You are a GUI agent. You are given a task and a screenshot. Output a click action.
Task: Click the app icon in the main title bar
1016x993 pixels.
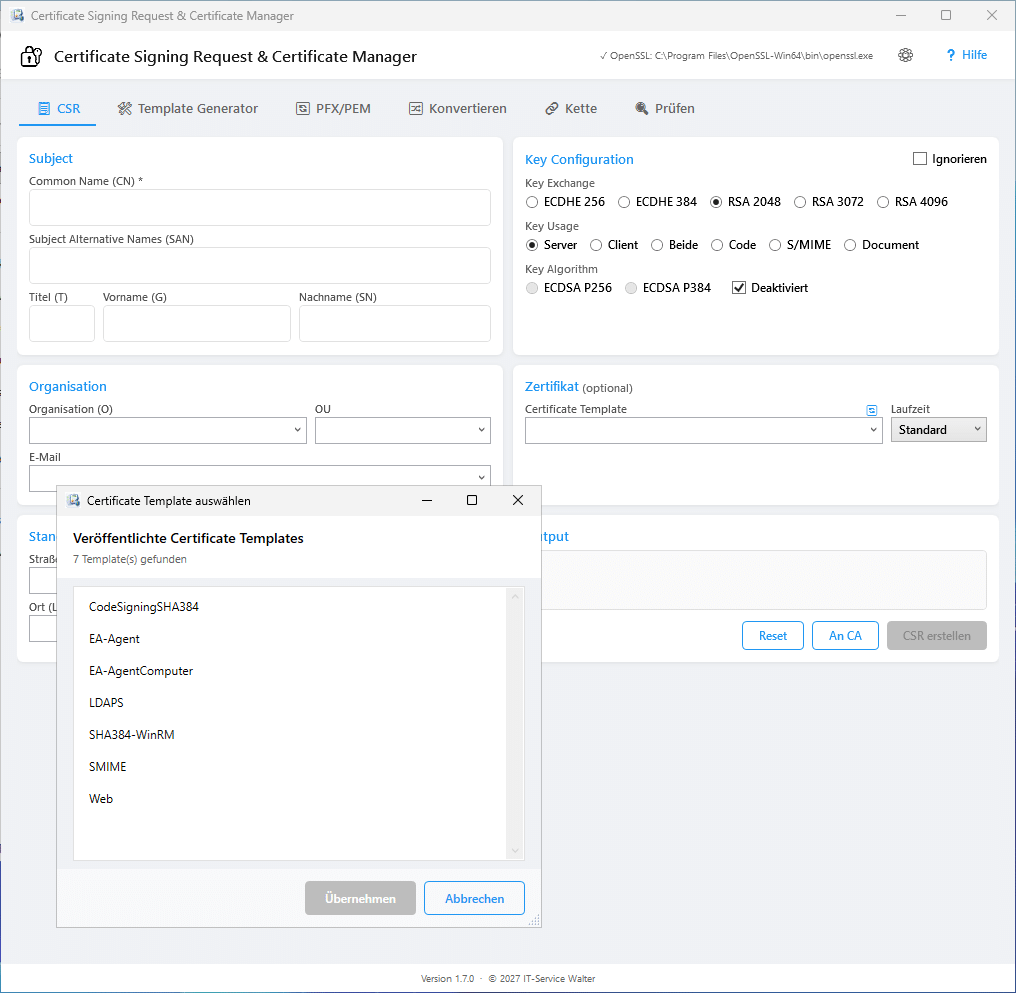coord(17,15)
